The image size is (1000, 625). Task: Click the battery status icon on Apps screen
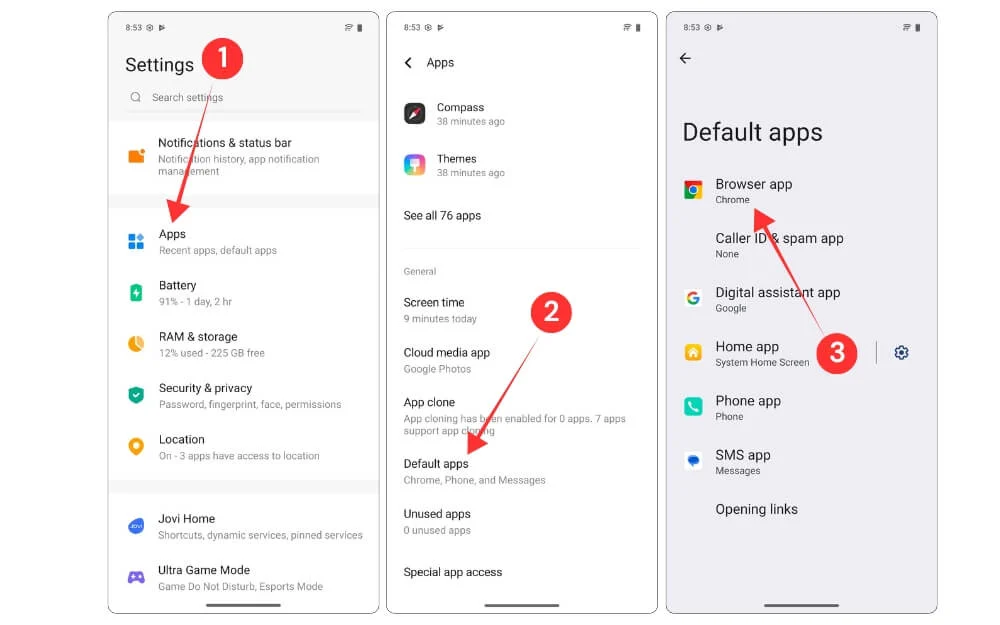638,27
